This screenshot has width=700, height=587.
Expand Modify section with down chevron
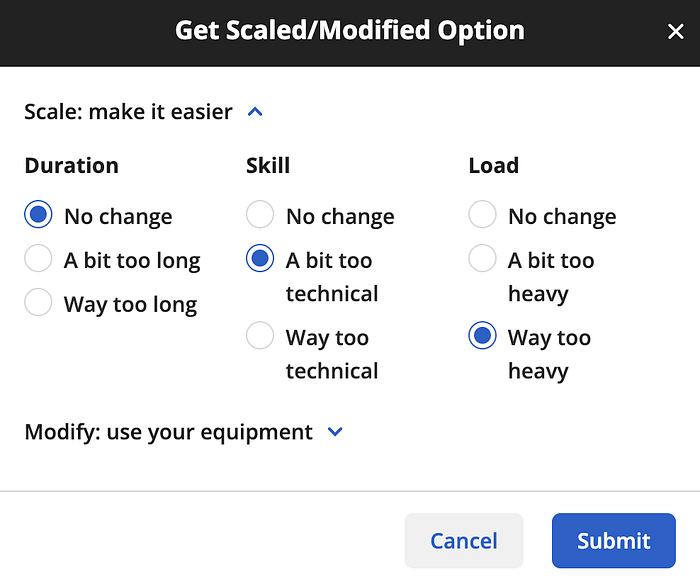[335, 432]
